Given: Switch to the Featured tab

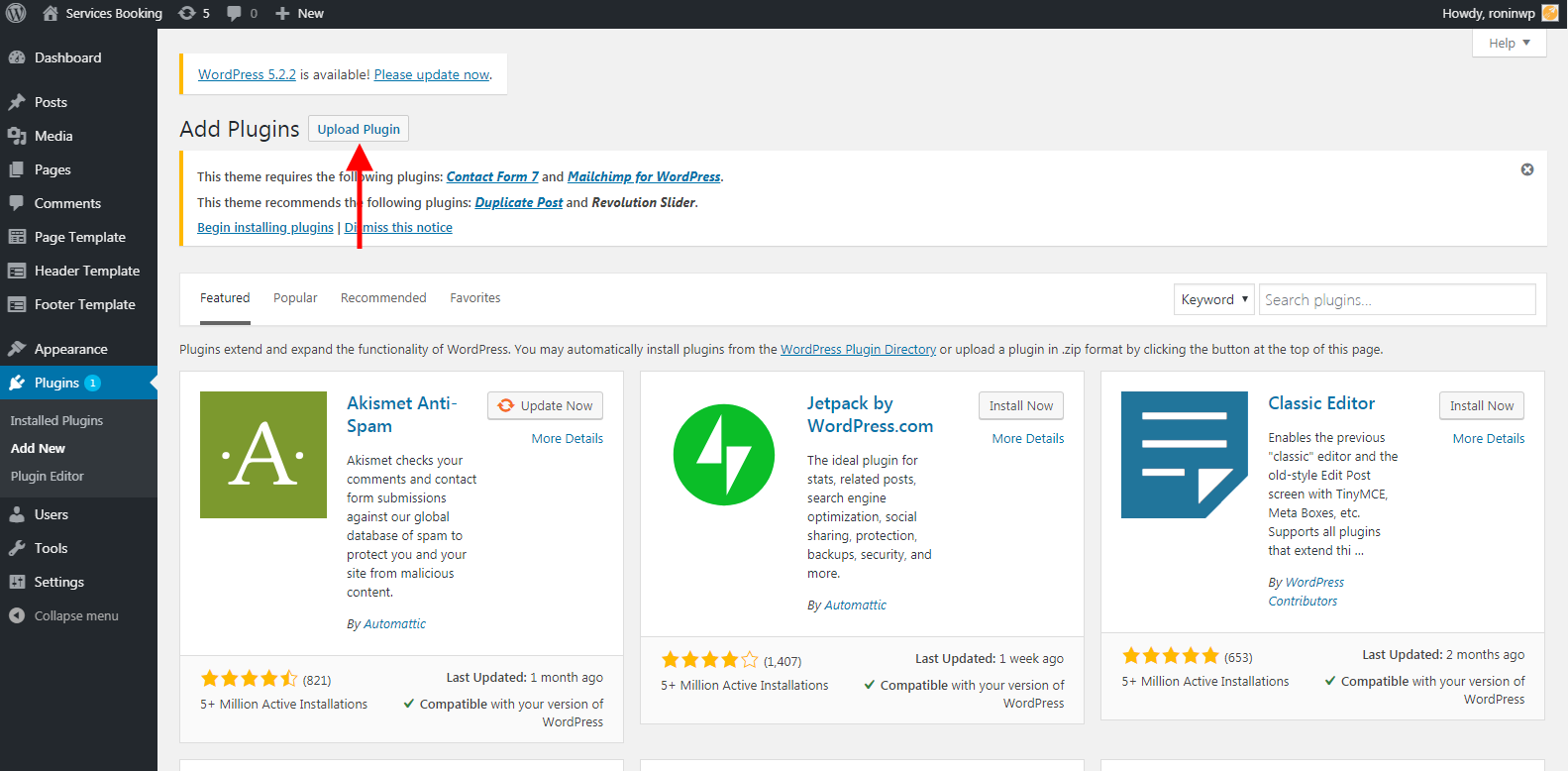Looking at the screenshot, I should 225,297.
